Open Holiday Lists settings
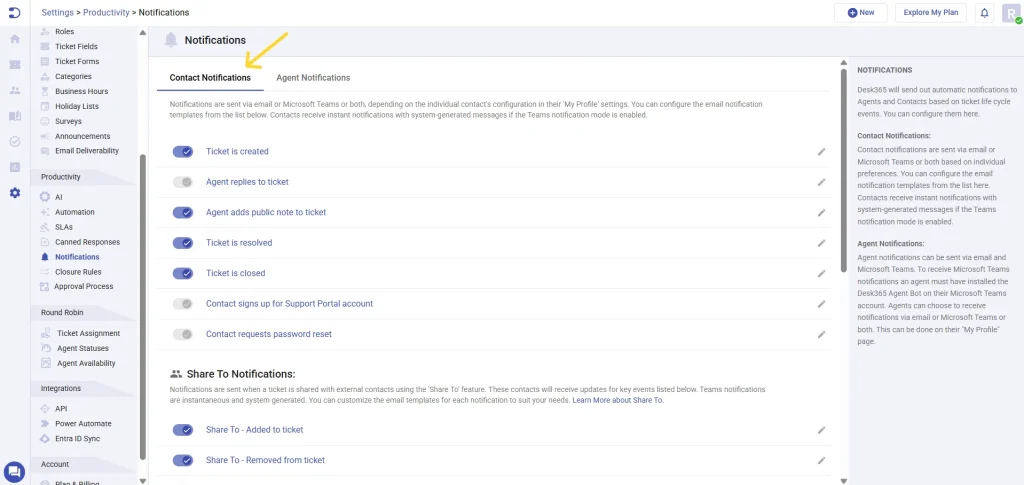The image size is (1024, 485). pos(77,106)
